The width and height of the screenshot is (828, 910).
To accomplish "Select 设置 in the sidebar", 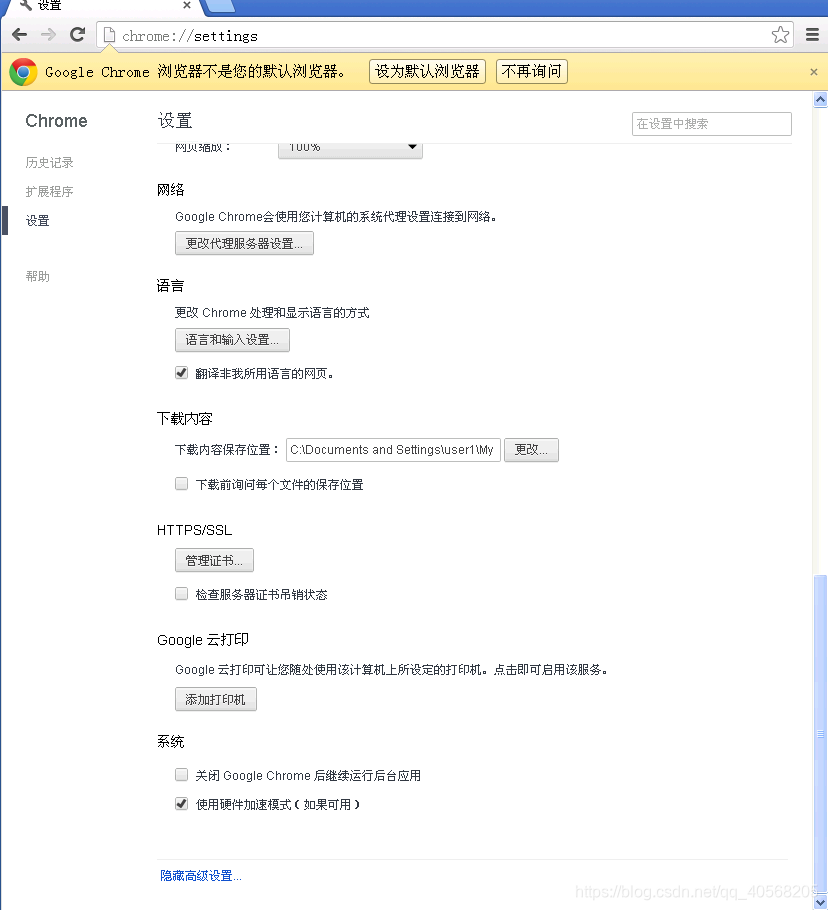I will pos(38,221).
